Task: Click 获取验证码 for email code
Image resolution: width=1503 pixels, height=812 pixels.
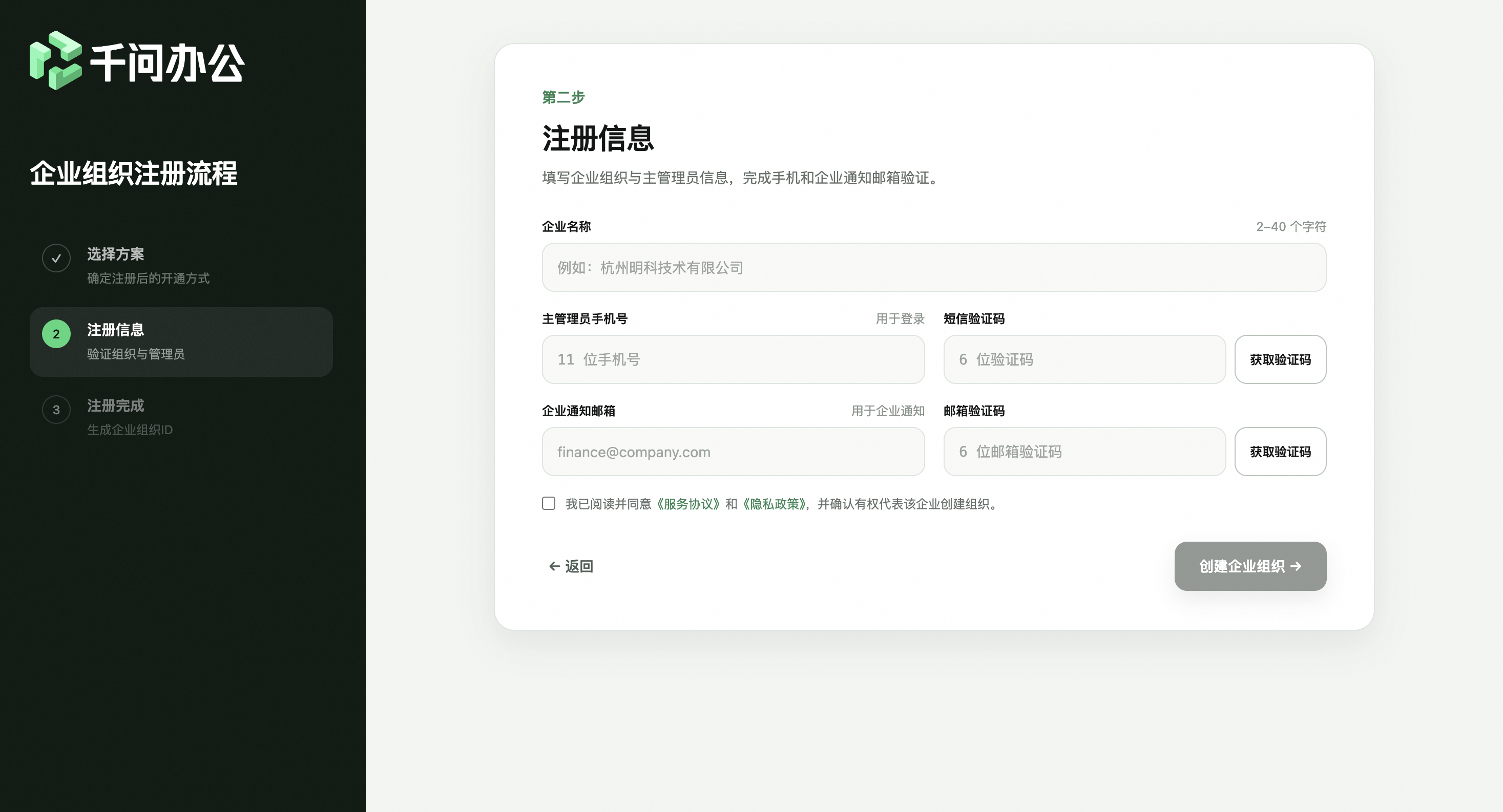Action: click(1280, 452)
